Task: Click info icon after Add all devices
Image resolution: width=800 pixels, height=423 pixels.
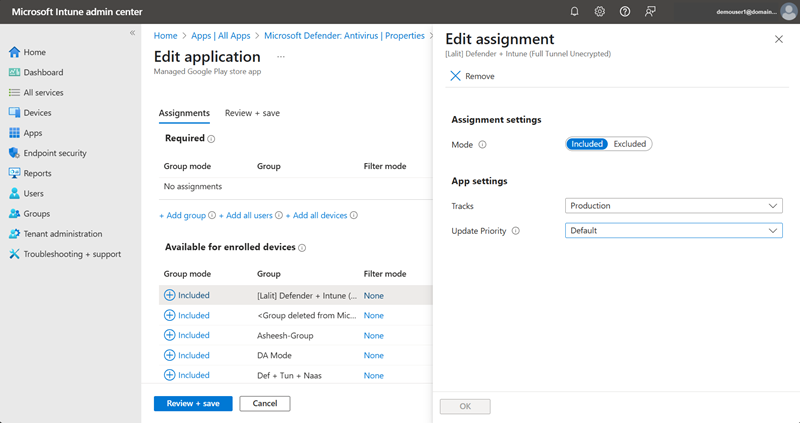Action: click(354, 215)
